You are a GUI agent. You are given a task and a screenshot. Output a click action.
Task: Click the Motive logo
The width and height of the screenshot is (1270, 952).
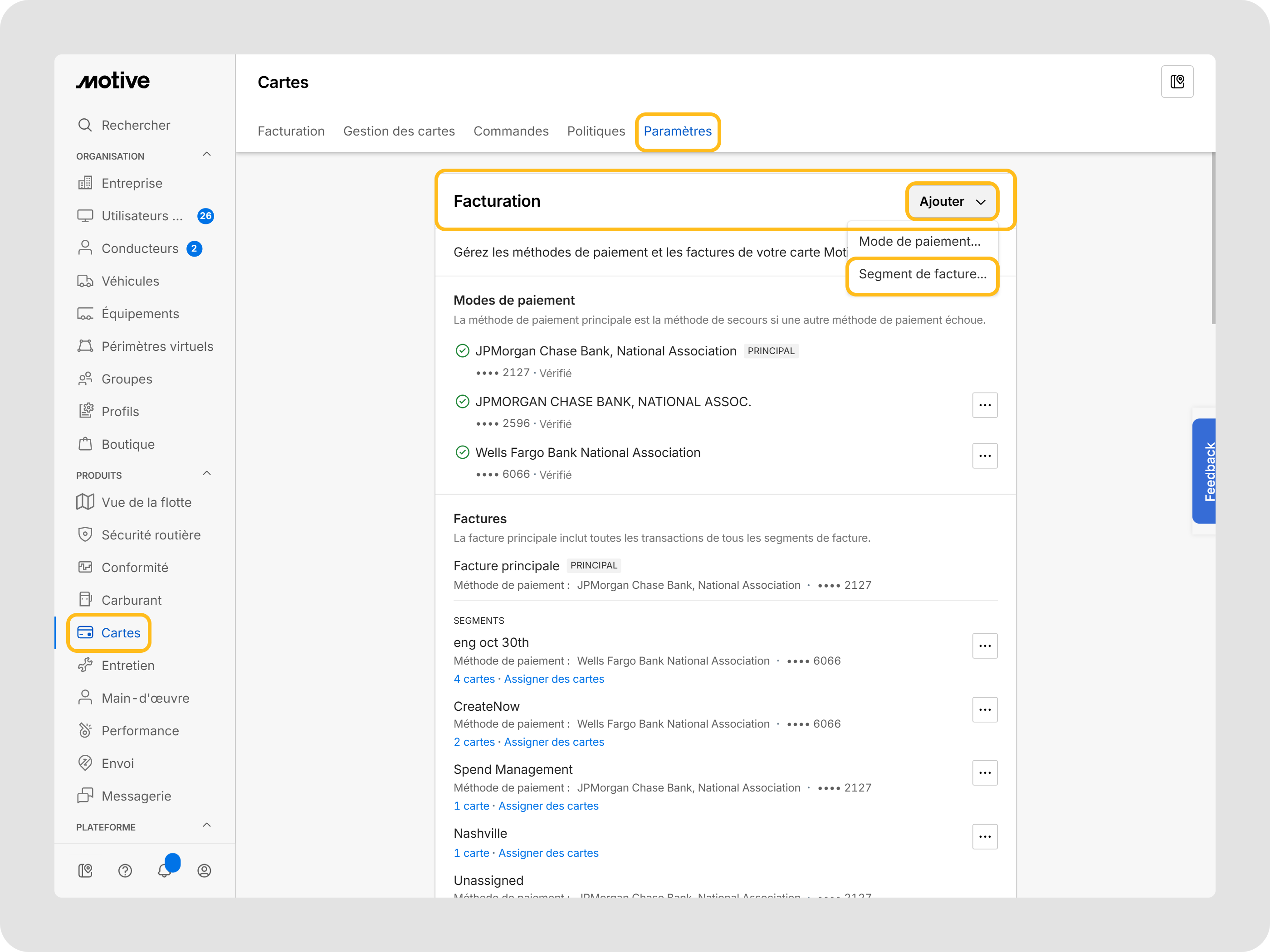(x=113, y=81)
